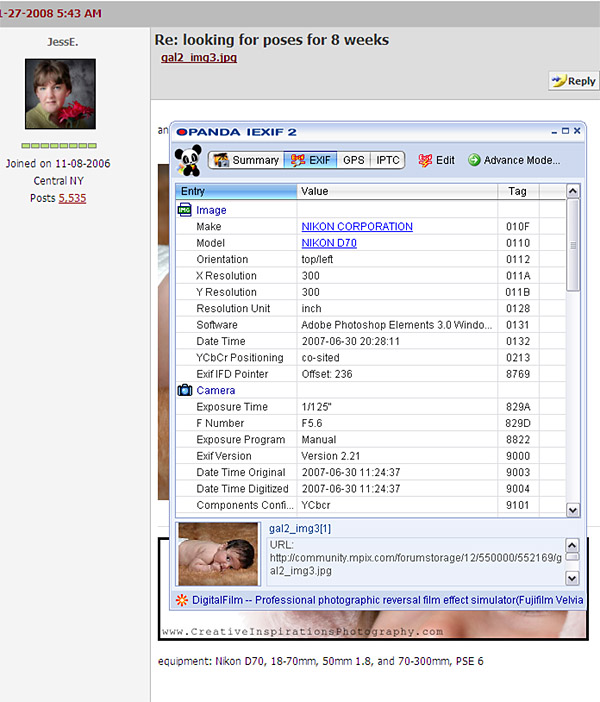Click the Adobe Photoshop Elements value
Image resolution: width=600 pixels, height=702 pixels.
click(x=397, y=325)
